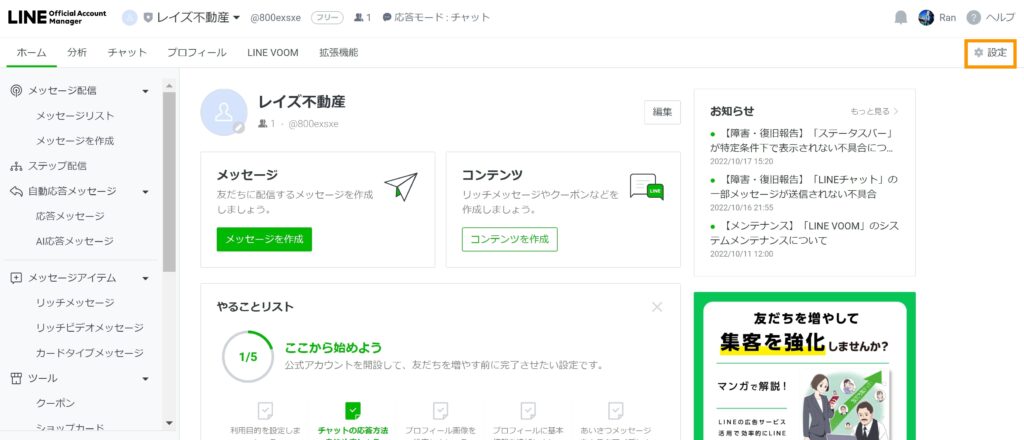Click the sidebar scrollbar thumb

coord(169,181)
